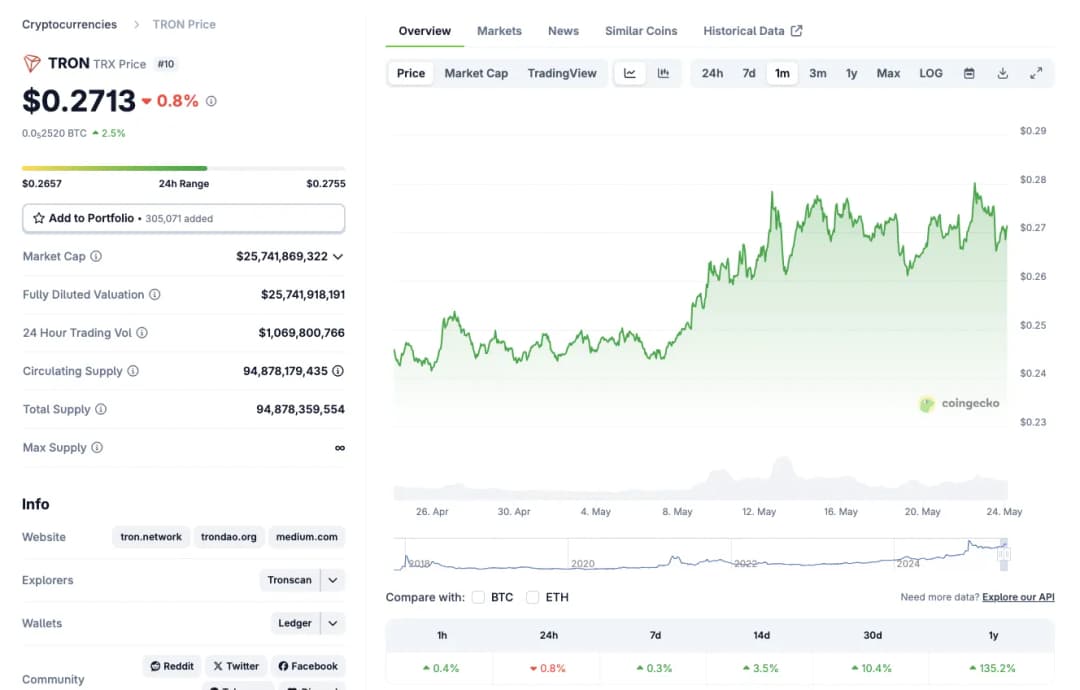The height and width of the screenshot is (690, 1080).
Task: Open Explorers dropdown next to Tronscan
Action: point(333,580)
